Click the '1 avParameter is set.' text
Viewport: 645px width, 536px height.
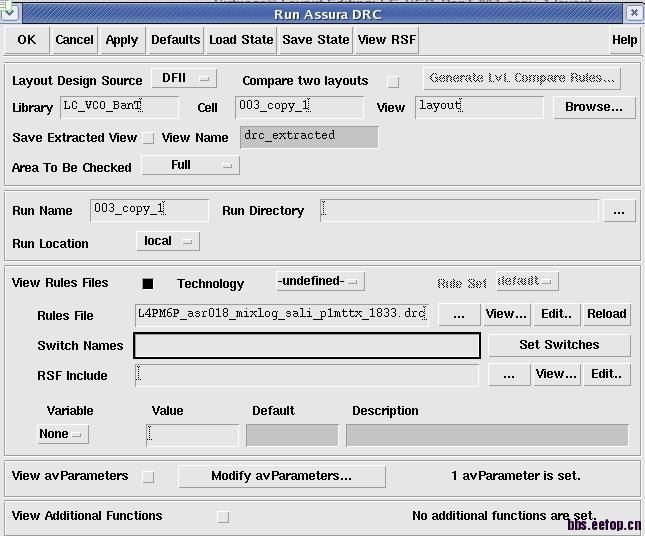click(x=516, y=476)
